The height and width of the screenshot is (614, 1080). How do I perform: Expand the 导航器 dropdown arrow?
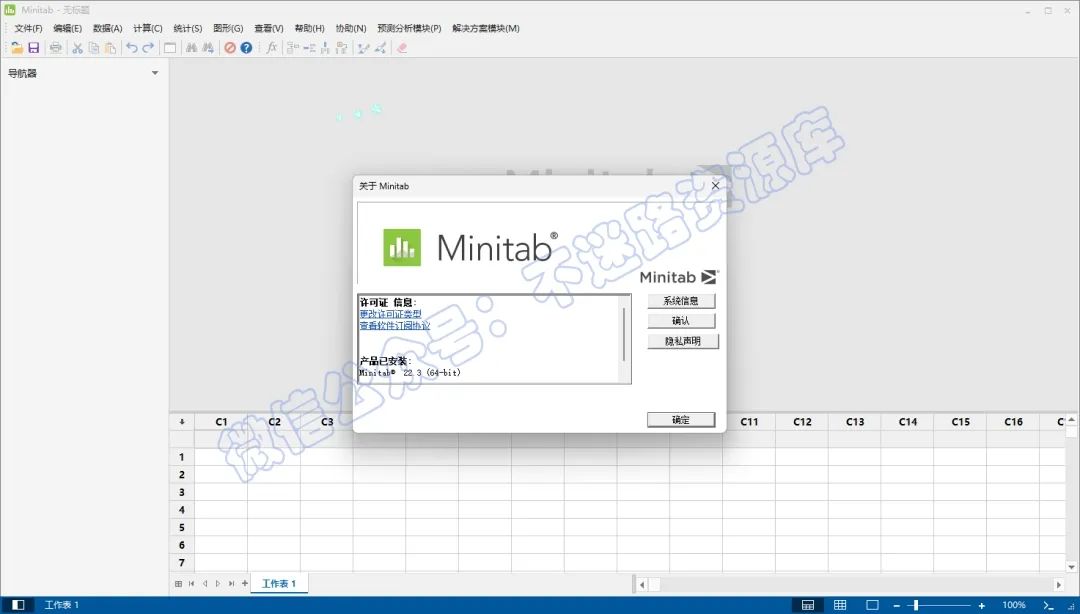point(155,73)
